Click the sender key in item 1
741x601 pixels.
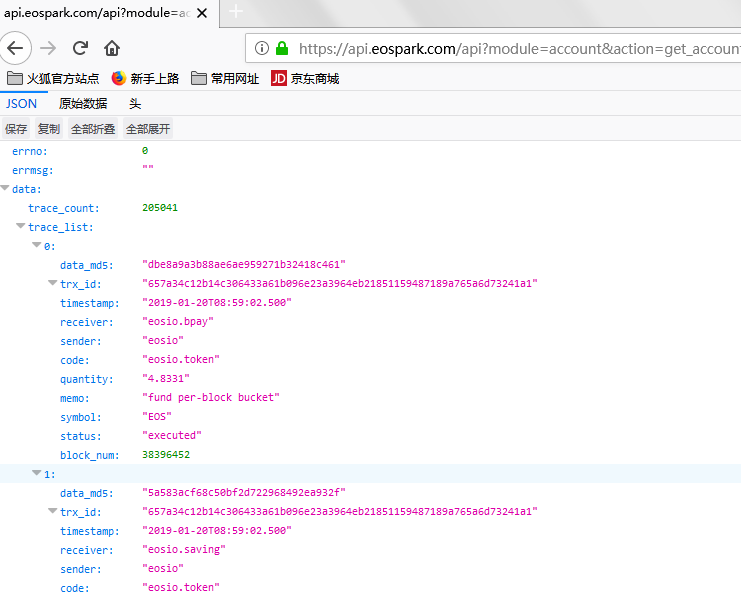click(x=81, y=569)
